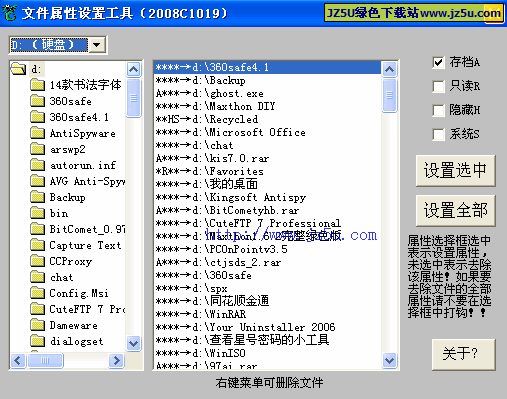This screenshot has height=399, width=507.
Task: Click 设置全部 button
Action: 455,210
